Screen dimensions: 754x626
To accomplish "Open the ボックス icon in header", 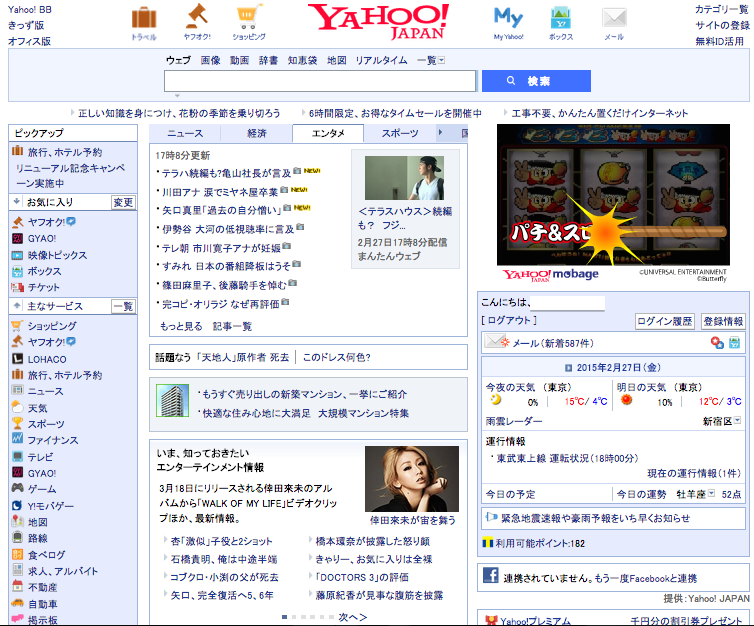I will coord(561,18).
